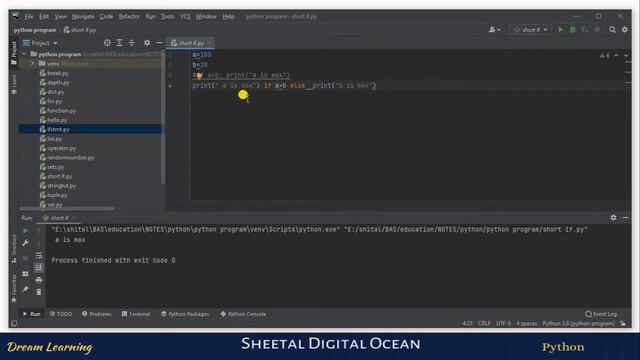The height and width of the screenshot is (360, 640).
Task: Place cursor on code line 4 print statement
Action: click(x=284, y=86)
